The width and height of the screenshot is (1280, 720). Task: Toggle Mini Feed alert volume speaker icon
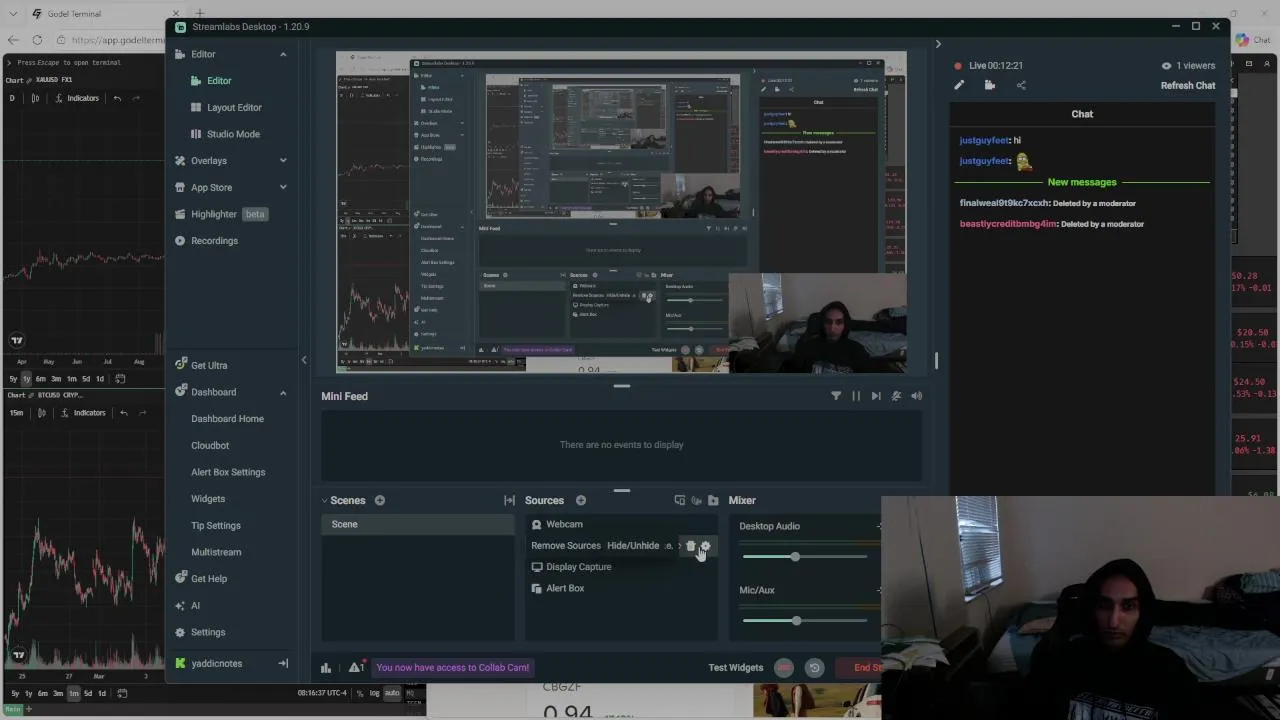coord(916,396)
